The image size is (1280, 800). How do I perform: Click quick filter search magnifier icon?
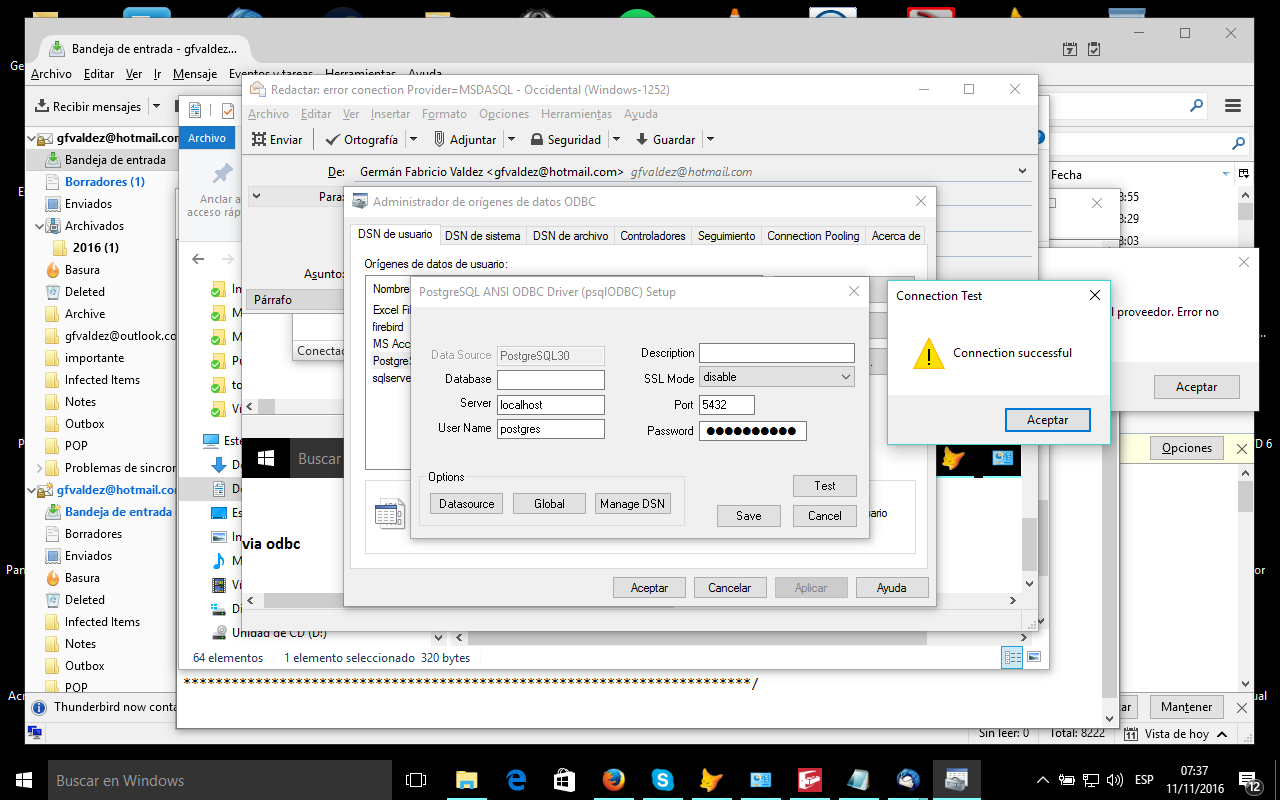coord(1239,143)
